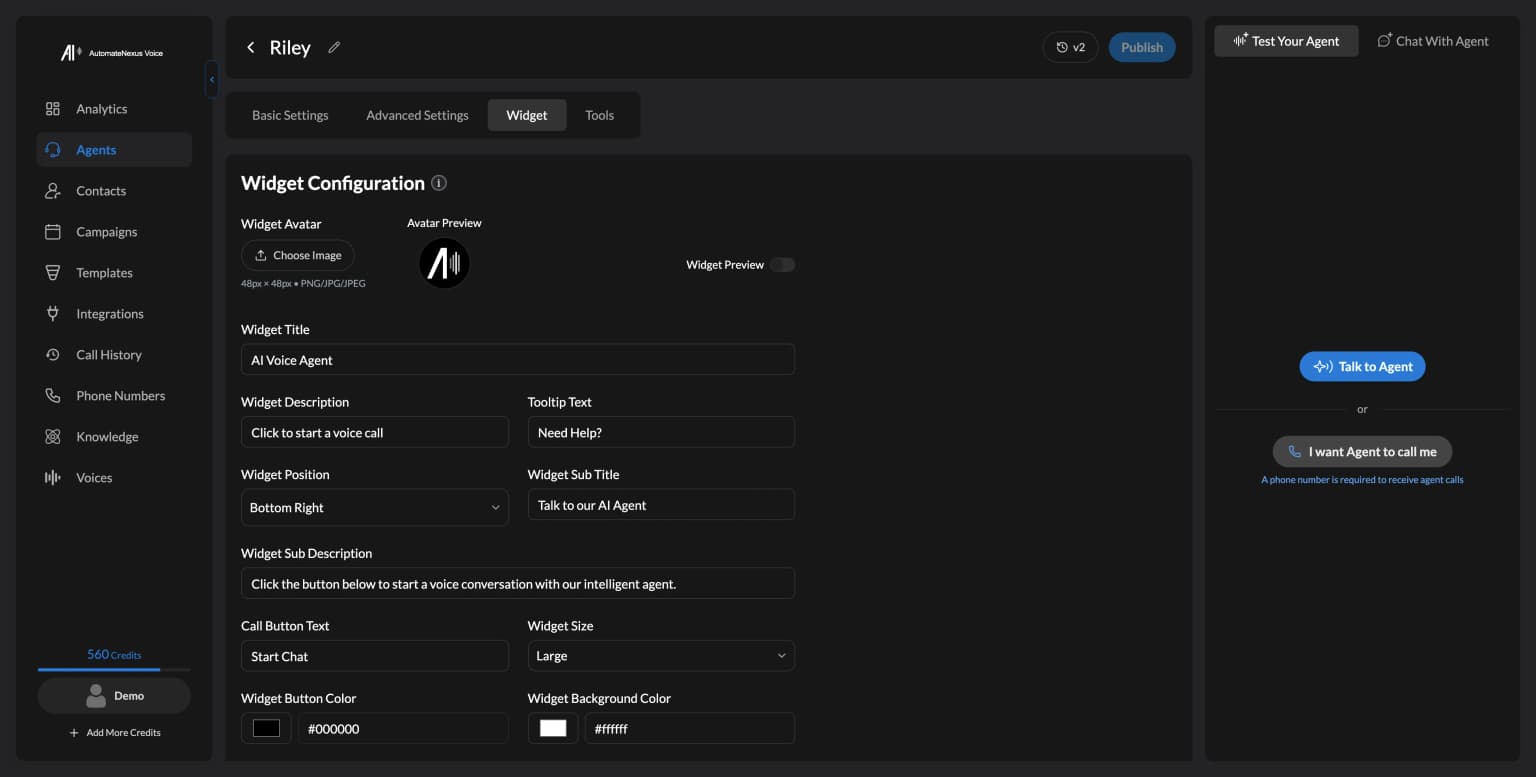Click the Call Button Text field
This screenshot has height=777, width=1536.
coord(375,656)
